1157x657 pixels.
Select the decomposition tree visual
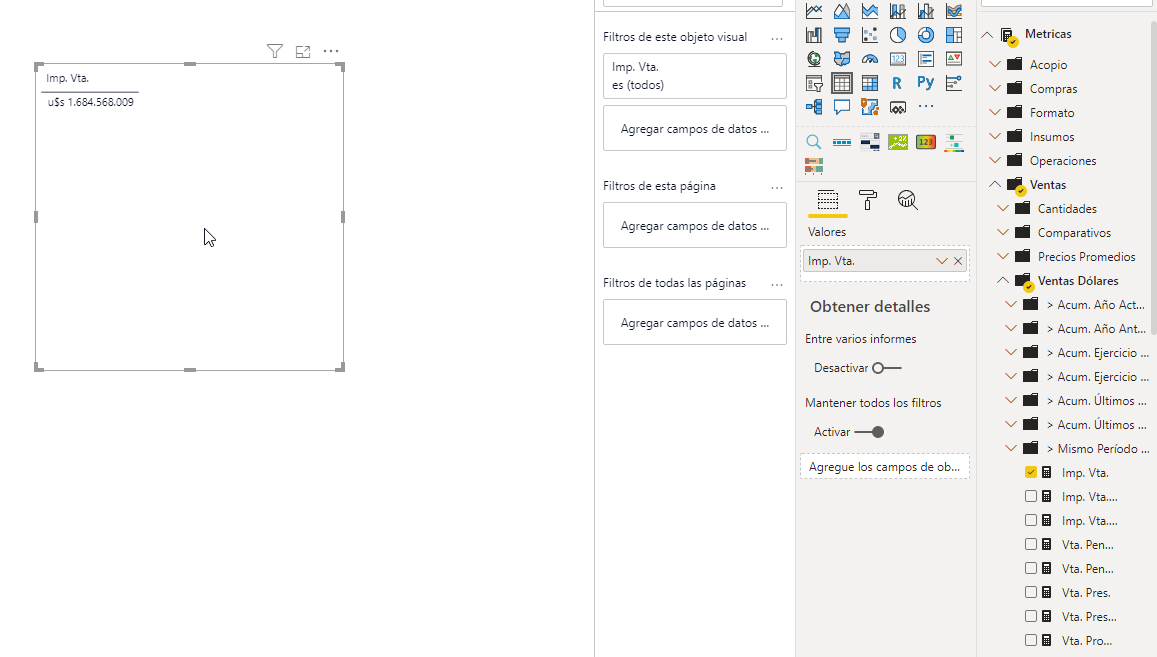(814, 107)
